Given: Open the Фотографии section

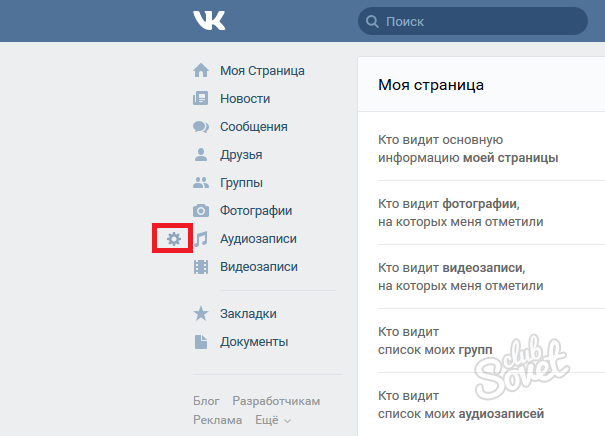Looking at the screenshot, I should click(x=256, y=211).
